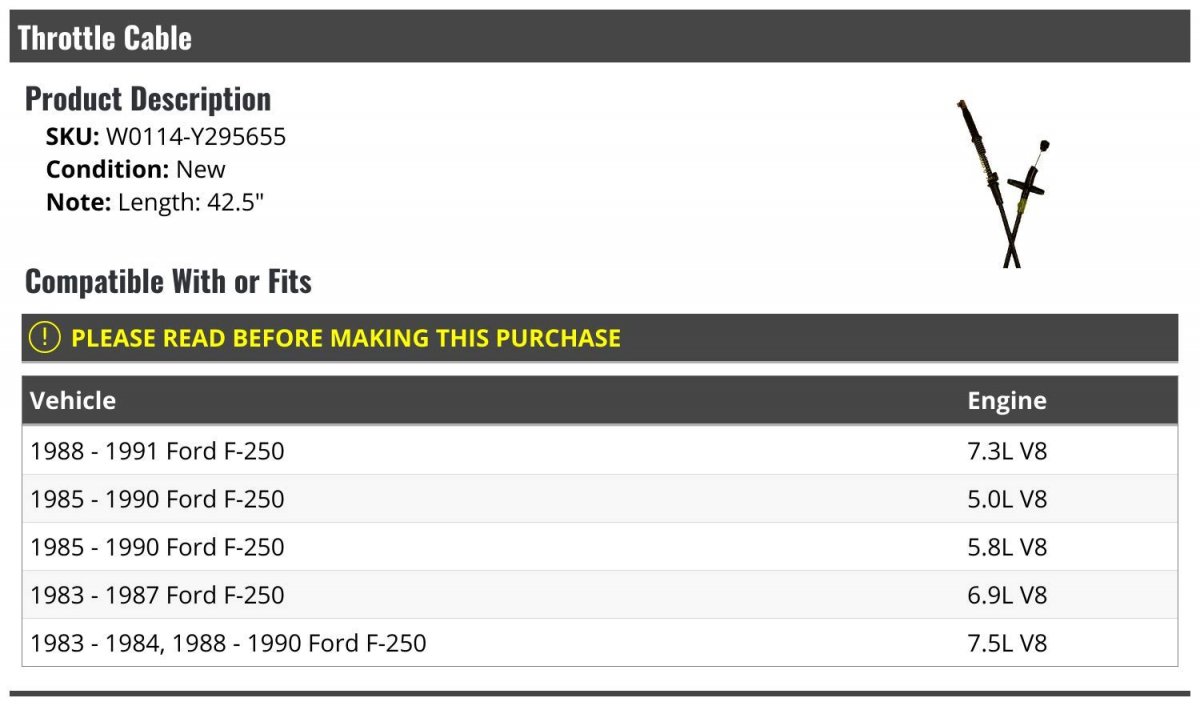The image size is (1200, 706).
Task: Select the 6.9L V8 engine cell
Action: [1007, 595]
